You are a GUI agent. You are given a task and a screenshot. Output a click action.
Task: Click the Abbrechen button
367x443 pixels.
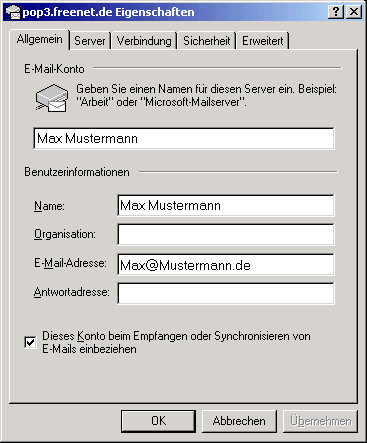coord(239,421)
